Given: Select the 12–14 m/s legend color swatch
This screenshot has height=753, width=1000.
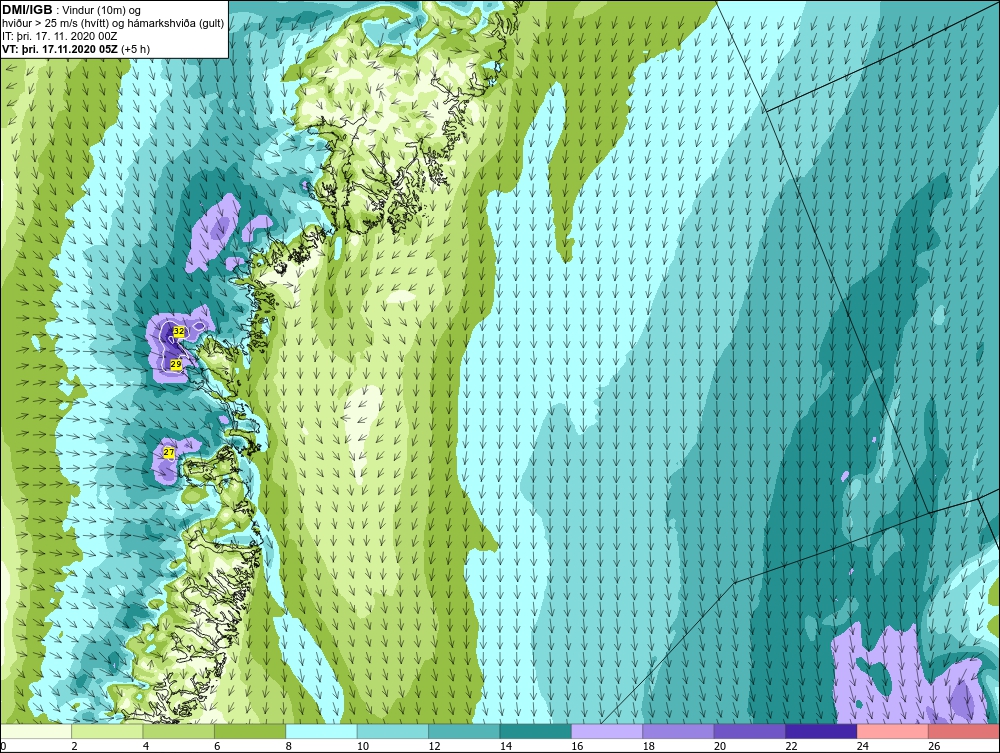Looking at the screenshot, I should pyautogui.click(x=464, y=731).
